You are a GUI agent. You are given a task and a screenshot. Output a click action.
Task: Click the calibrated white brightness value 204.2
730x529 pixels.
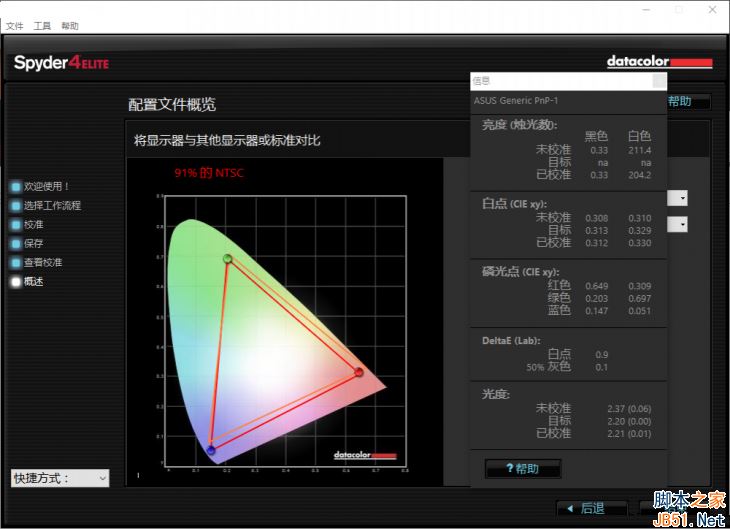point(639,175)
